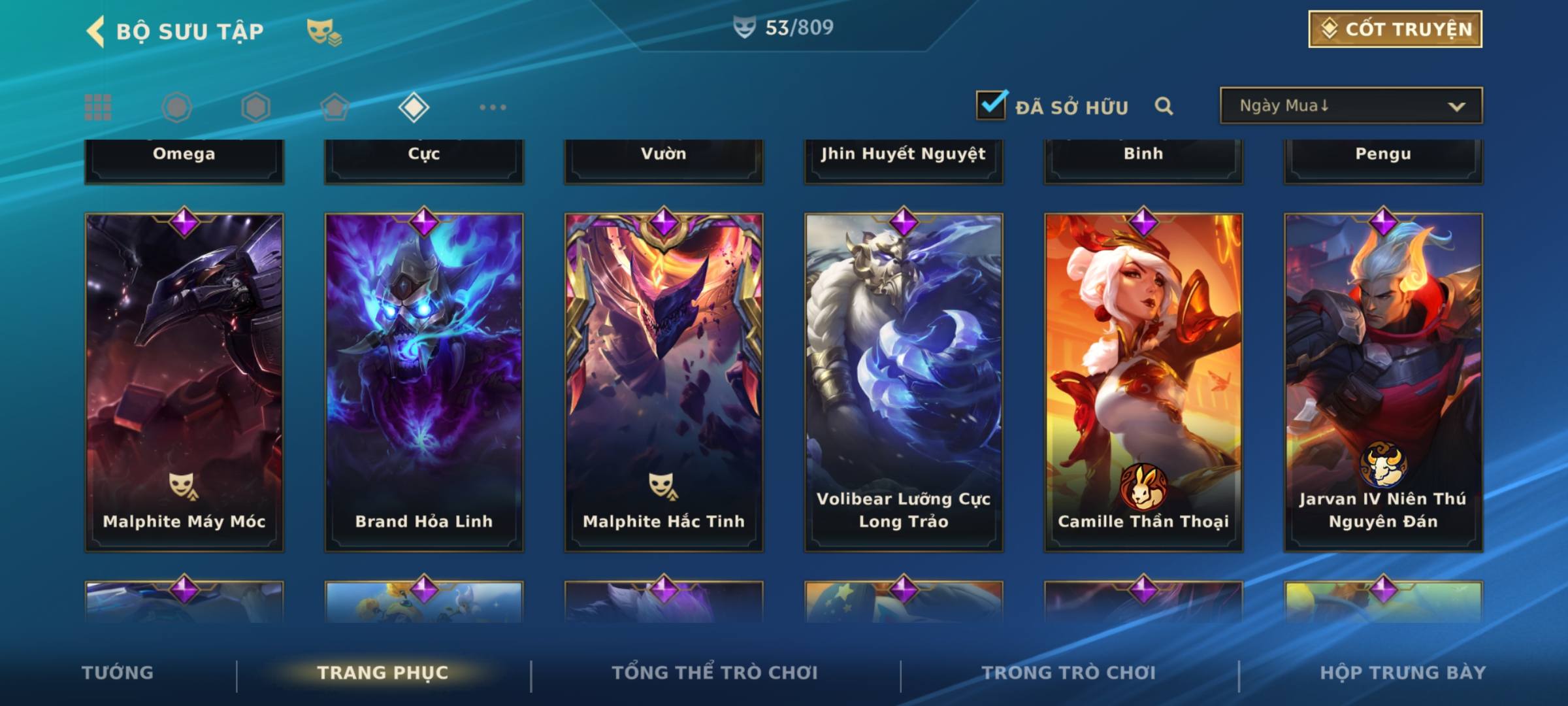Open the Camille Thần Thoại skin card
Viewport: 1568px width, 706px height.
[x=1143, y=382]
